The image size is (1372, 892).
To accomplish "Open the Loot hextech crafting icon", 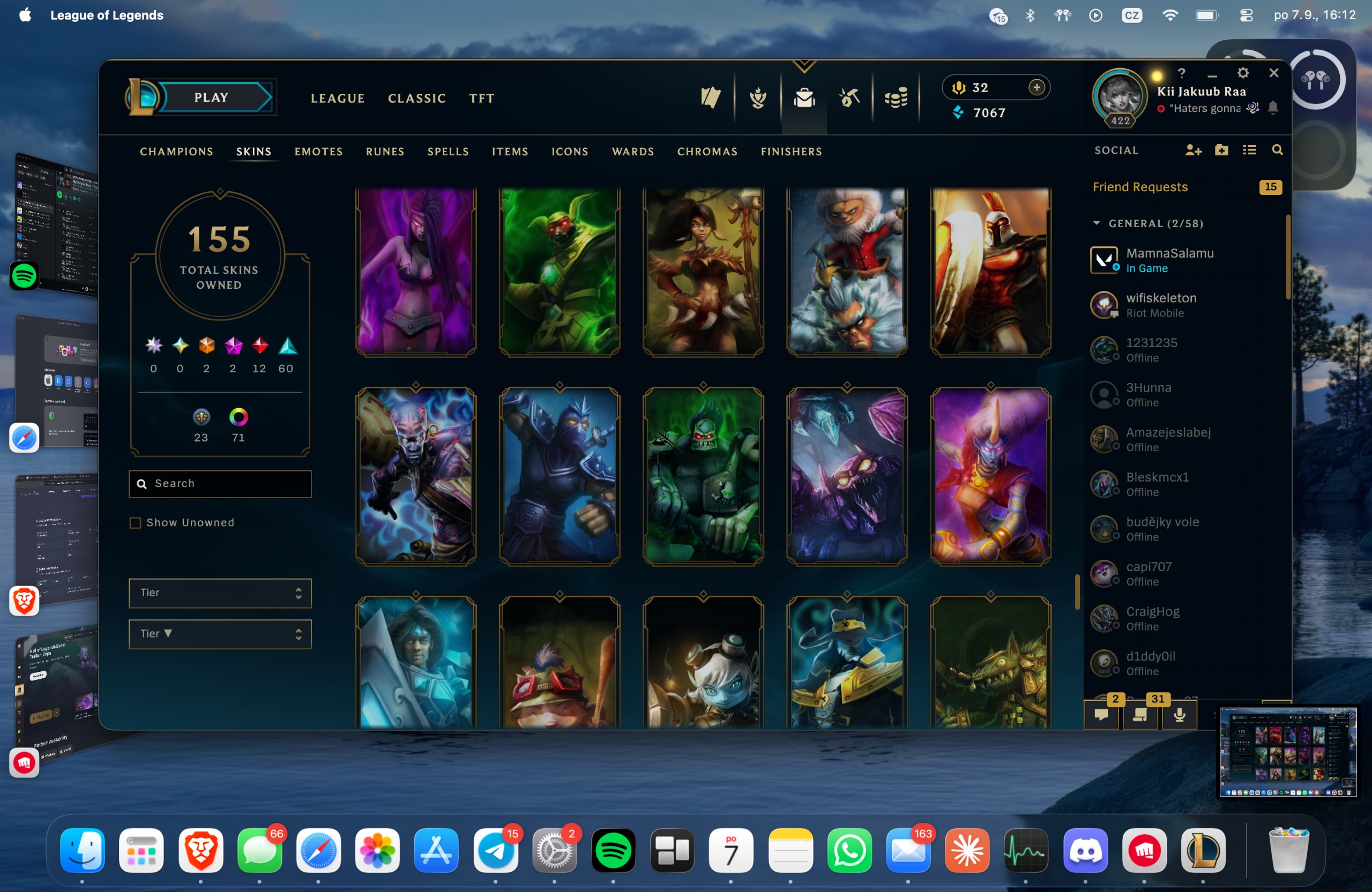I will (849, 98).
